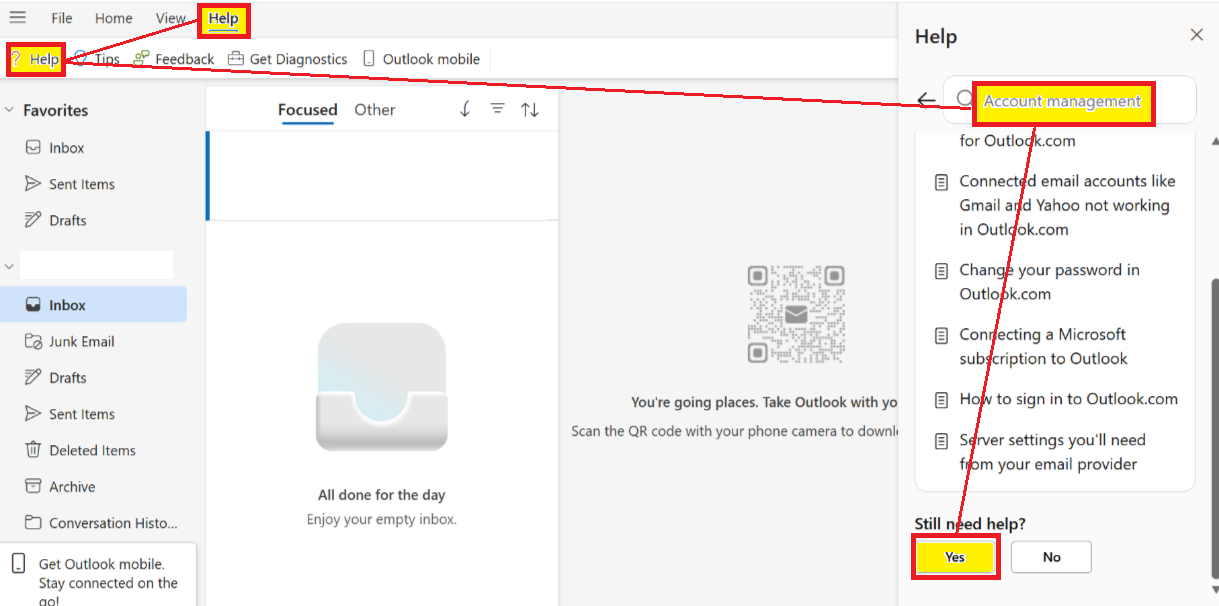1219x606 pixels.
Task: Click the Sent Items arrow icon in Favorites
Action: 33,184
